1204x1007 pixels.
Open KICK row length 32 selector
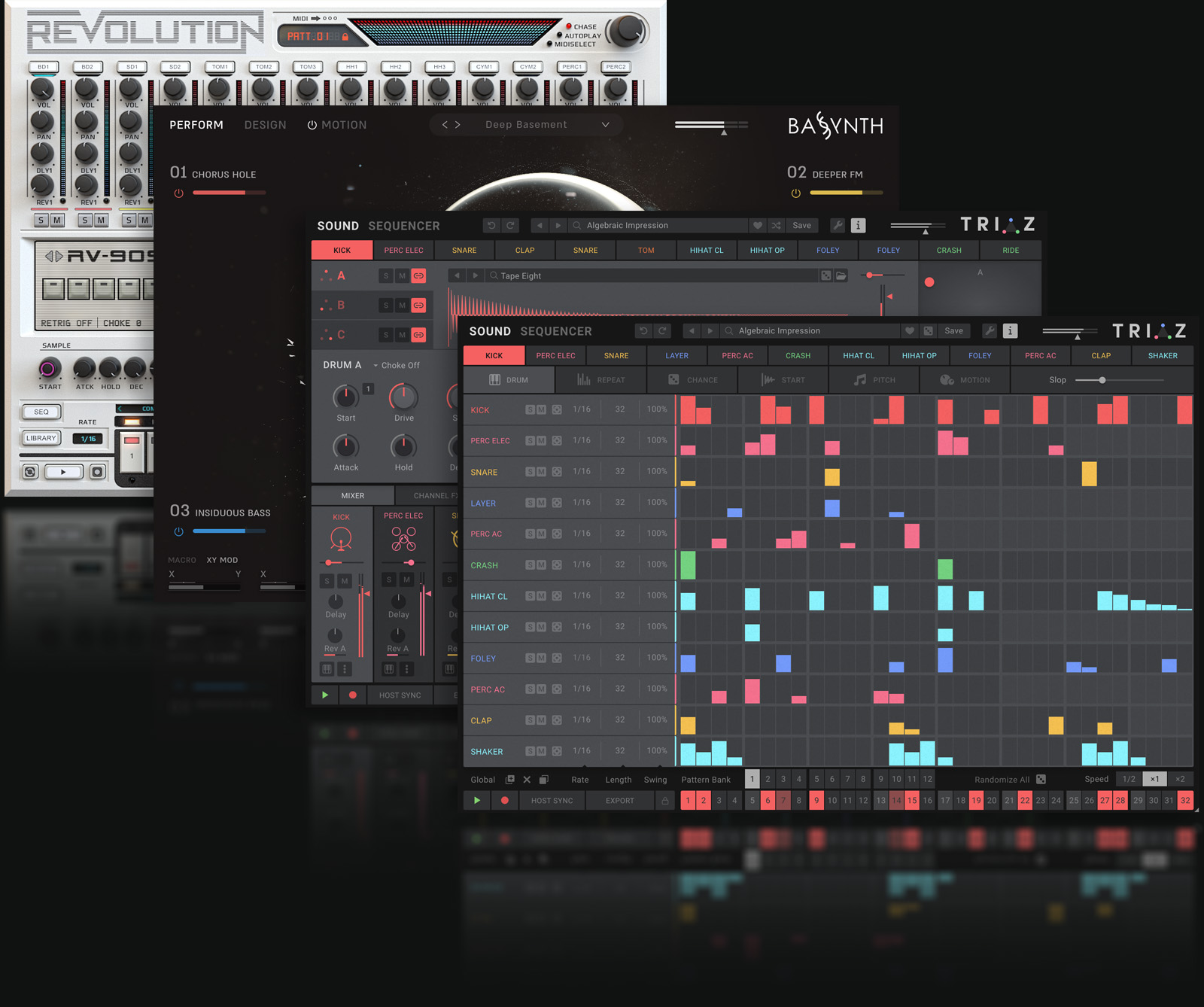pos(620,409)
